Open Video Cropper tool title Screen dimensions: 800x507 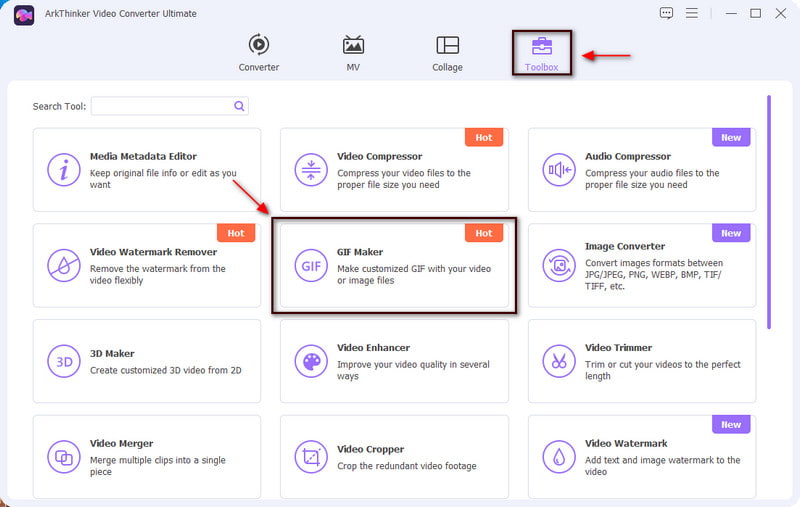370,449
